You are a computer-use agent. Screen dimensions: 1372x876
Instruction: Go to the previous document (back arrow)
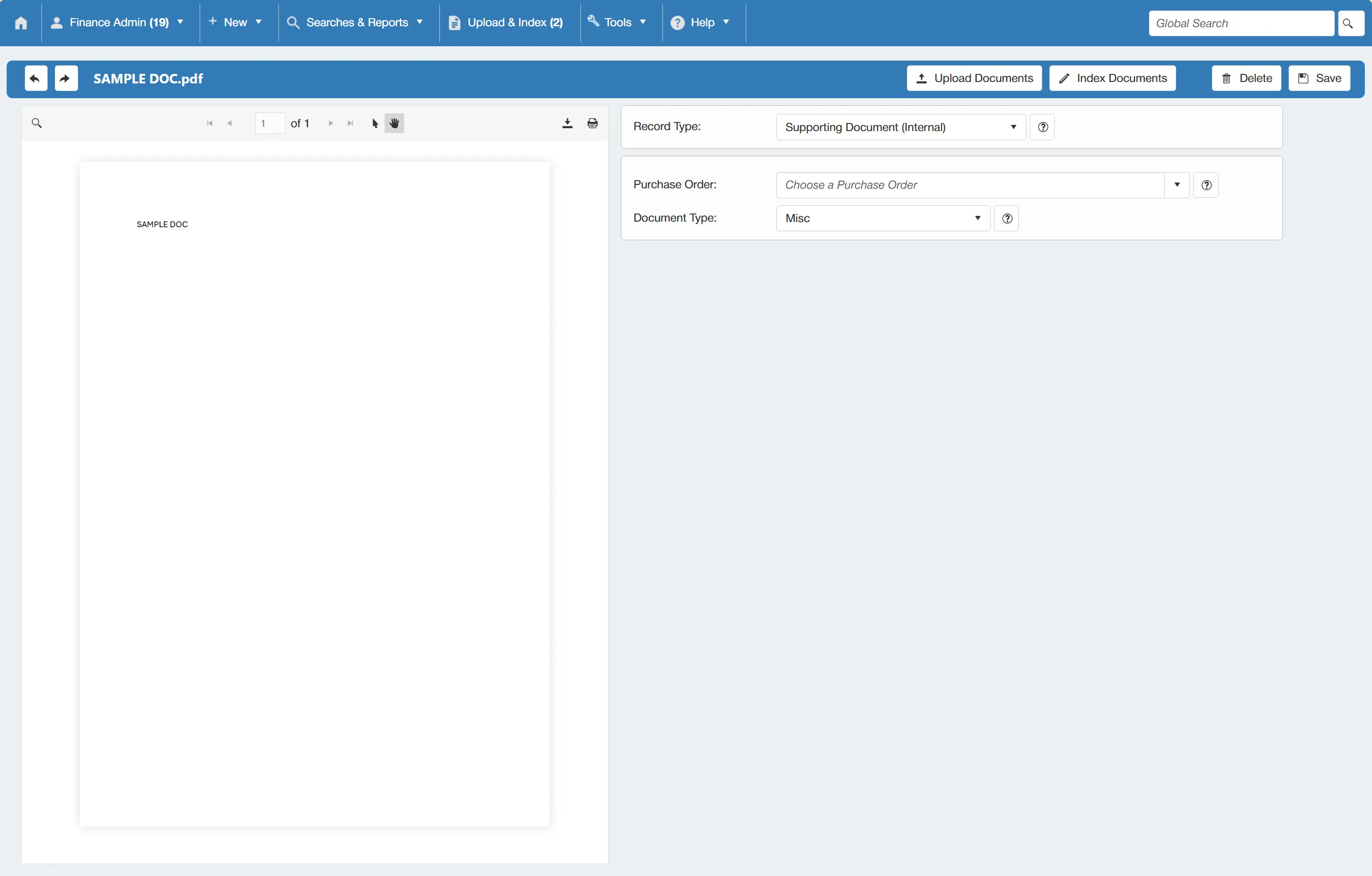[35, 79]
